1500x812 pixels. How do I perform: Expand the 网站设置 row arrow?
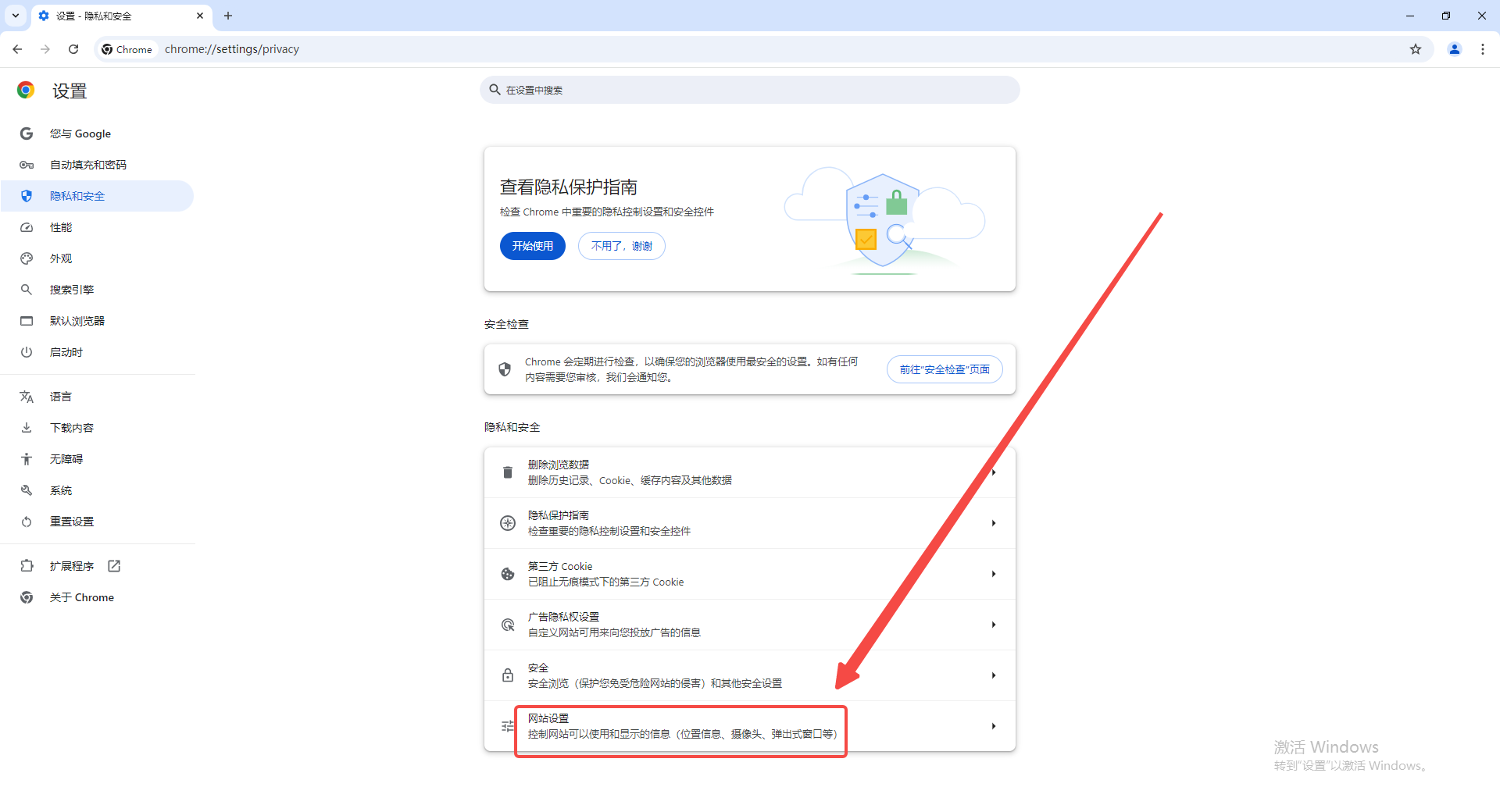994,726
